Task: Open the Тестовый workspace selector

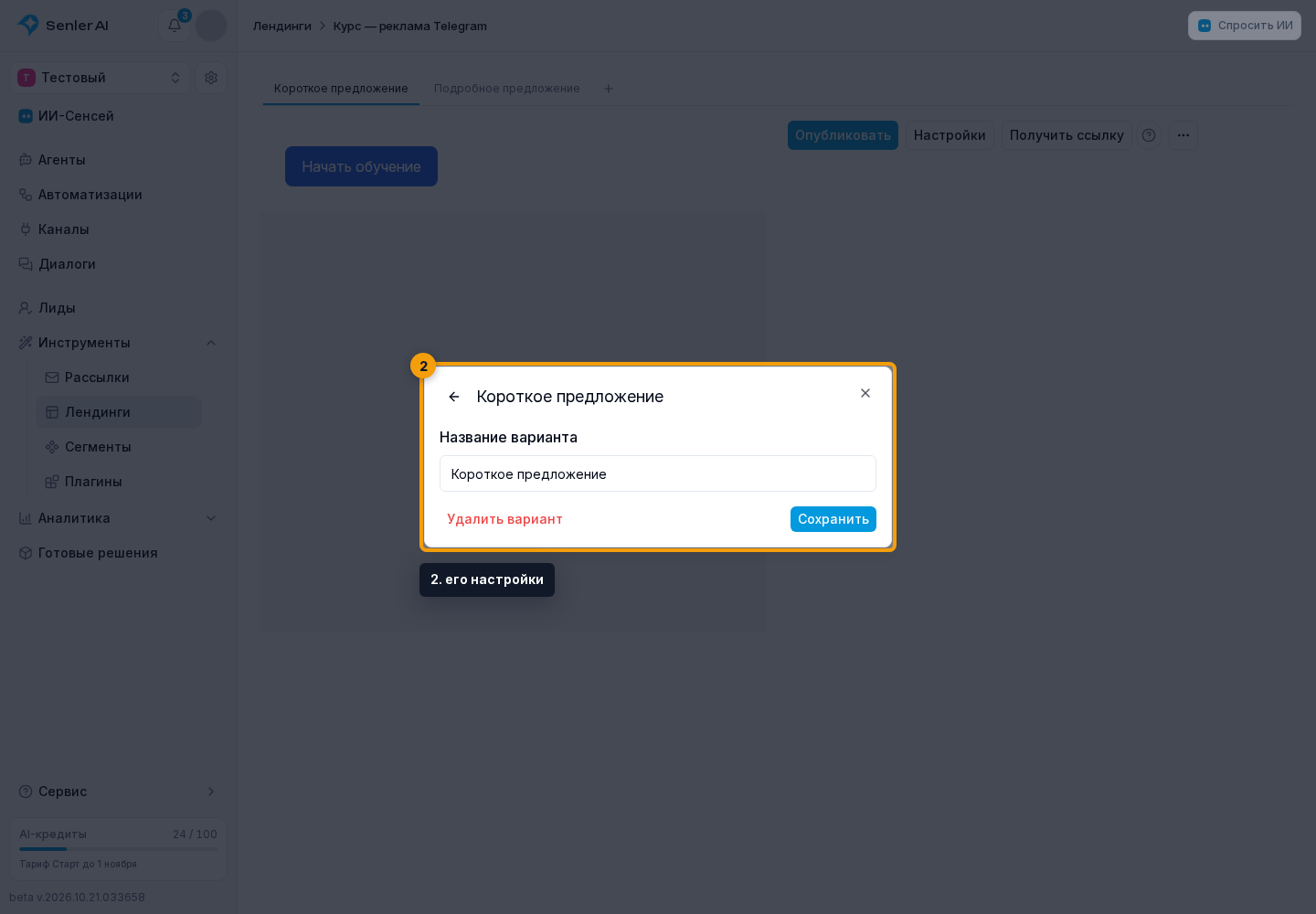Action: pos(100,78)
